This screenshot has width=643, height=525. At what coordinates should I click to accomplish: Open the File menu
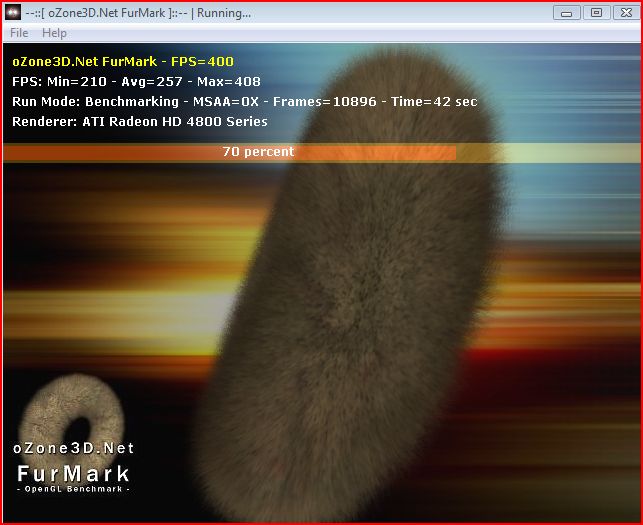pos(19,33)
